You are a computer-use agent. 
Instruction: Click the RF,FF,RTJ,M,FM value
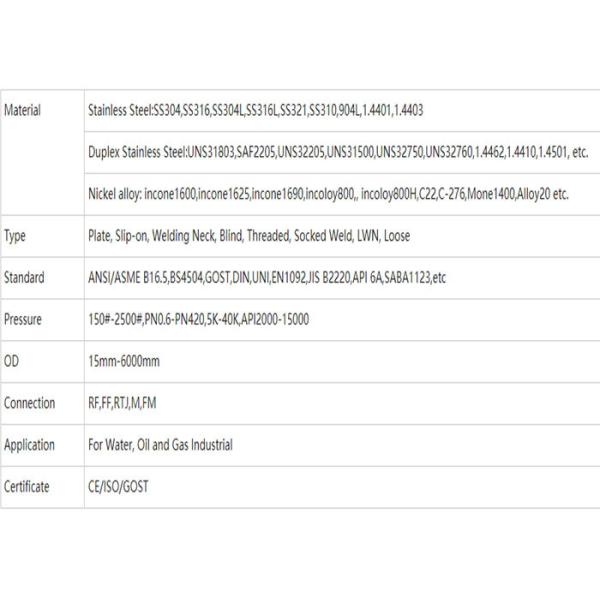(122, 403)
